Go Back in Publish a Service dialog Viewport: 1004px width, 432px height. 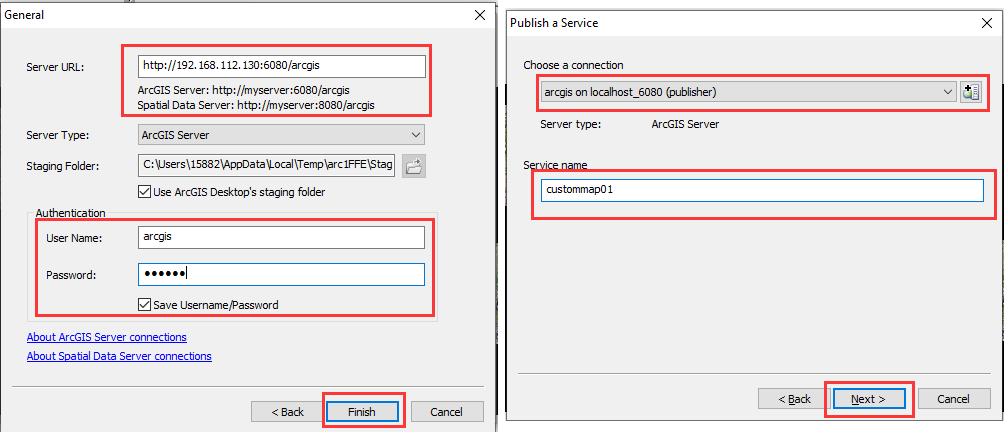(x=794, y=399)
